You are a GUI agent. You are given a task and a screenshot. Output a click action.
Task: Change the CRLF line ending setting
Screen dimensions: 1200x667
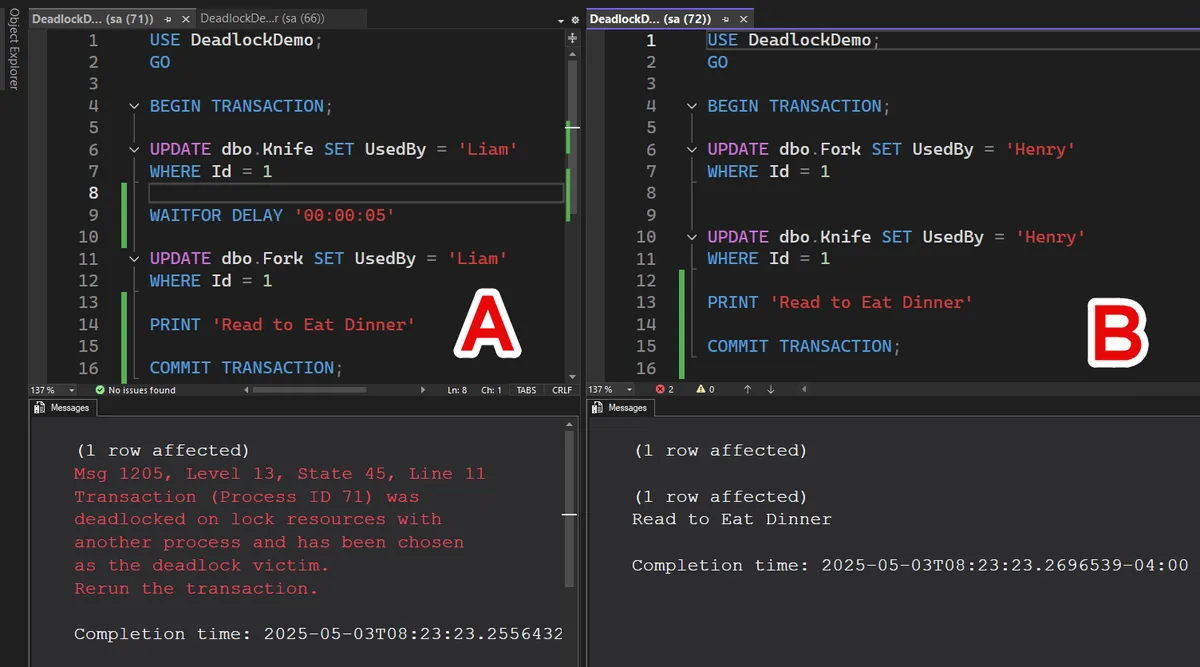pyautogui.click(x=561, y=390)
